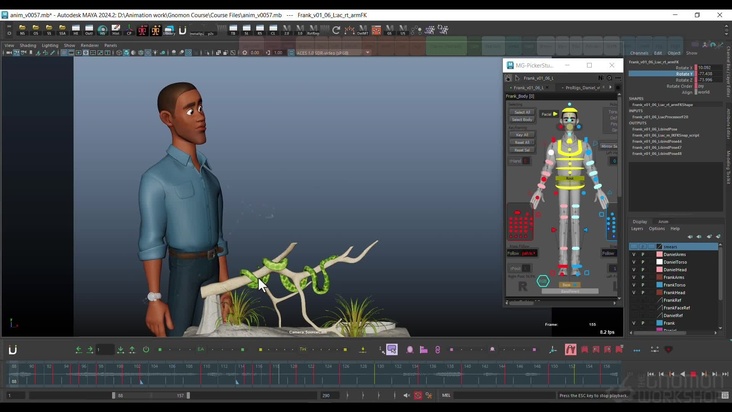Toggle visibility V of FrankTorso layer
This screenshot has width=732, height=412.
click(x=633, y=285)
